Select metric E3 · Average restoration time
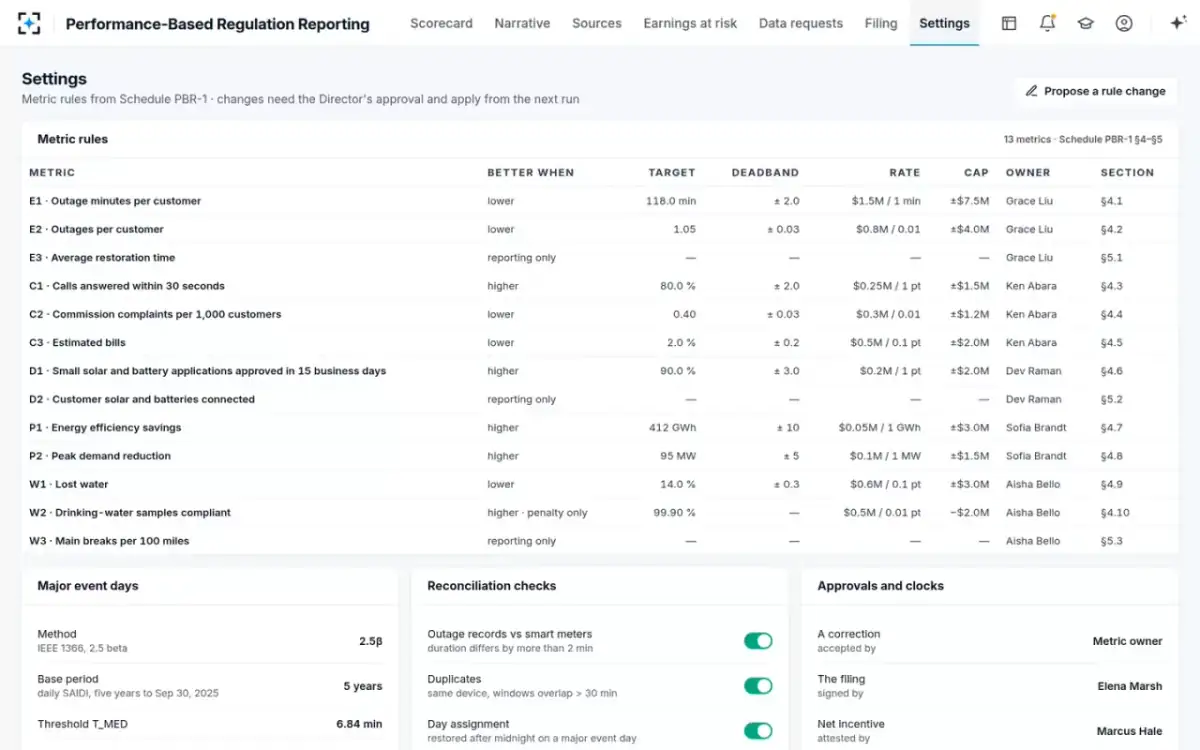 [102, 257]
